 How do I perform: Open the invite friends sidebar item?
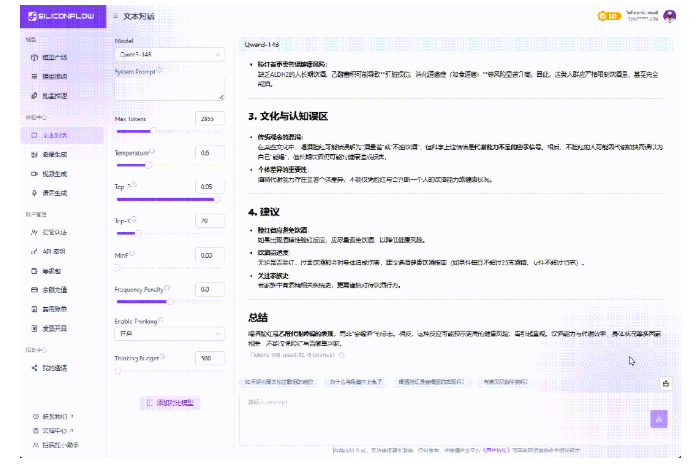coord(54,368)
